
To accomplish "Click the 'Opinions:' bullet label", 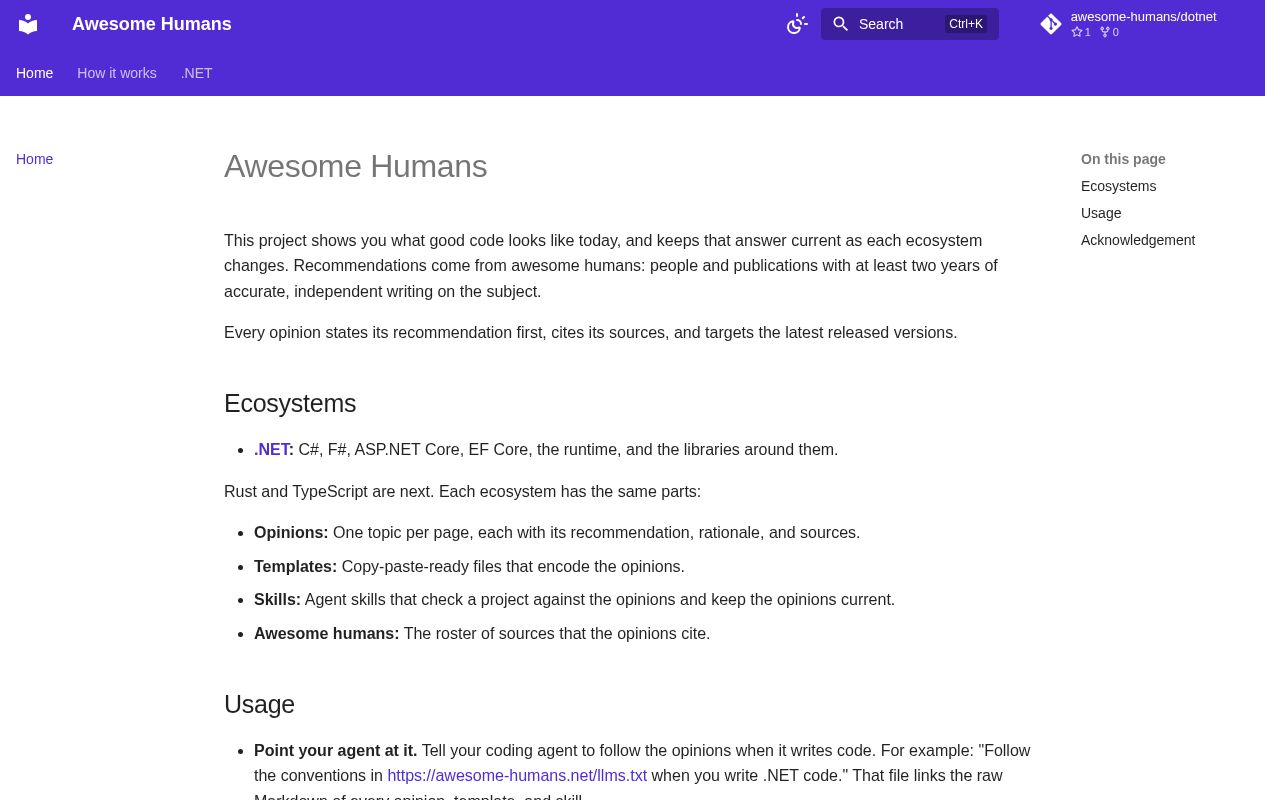I will (x=291, y=533).
